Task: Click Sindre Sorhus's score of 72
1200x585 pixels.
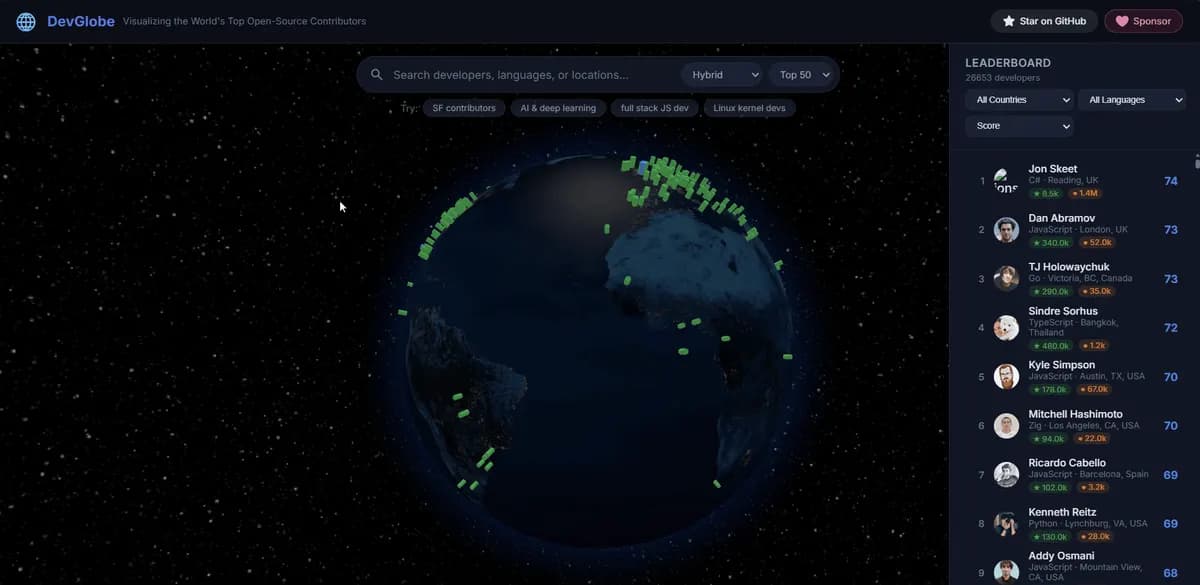Action: 1171,328
